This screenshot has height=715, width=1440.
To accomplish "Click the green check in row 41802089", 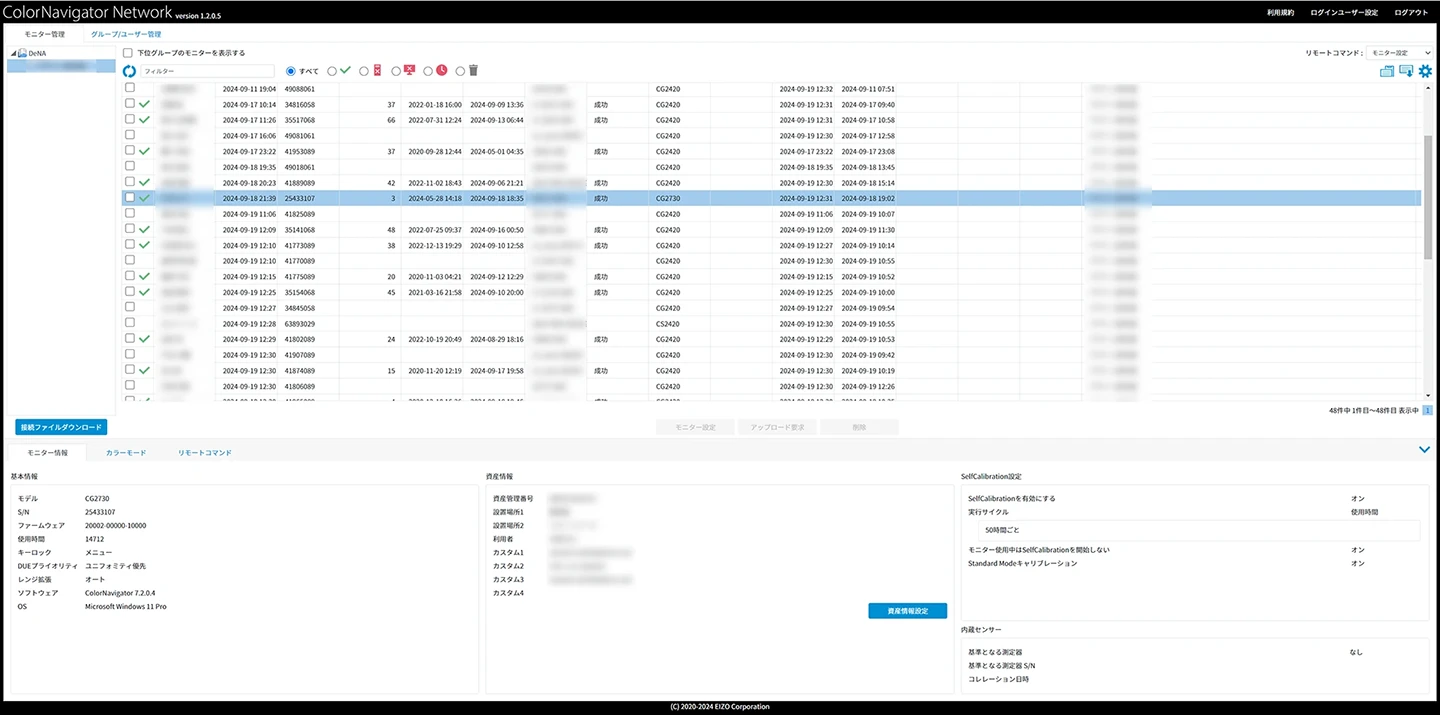I will click(145, 339).
